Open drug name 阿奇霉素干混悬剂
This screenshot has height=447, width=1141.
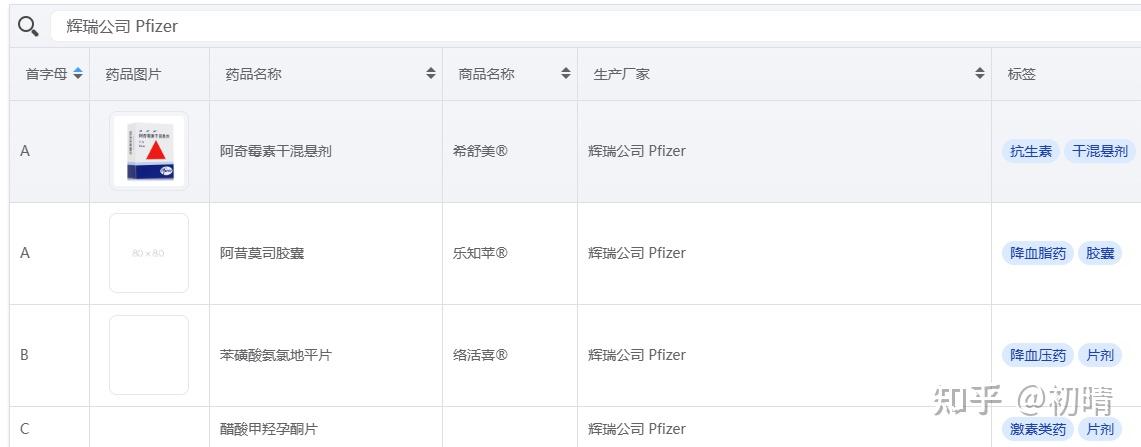click(276, 151)
